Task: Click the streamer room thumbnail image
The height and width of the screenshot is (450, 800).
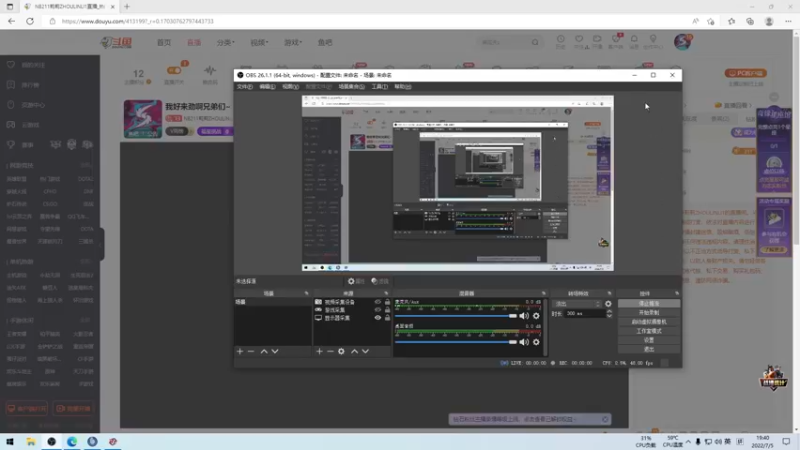Action: click(x=143, y=119)
